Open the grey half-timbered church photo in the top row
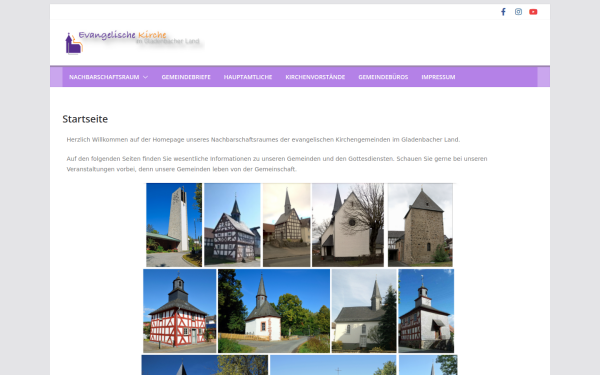This screenshot has height=375, width=600. 232,225
